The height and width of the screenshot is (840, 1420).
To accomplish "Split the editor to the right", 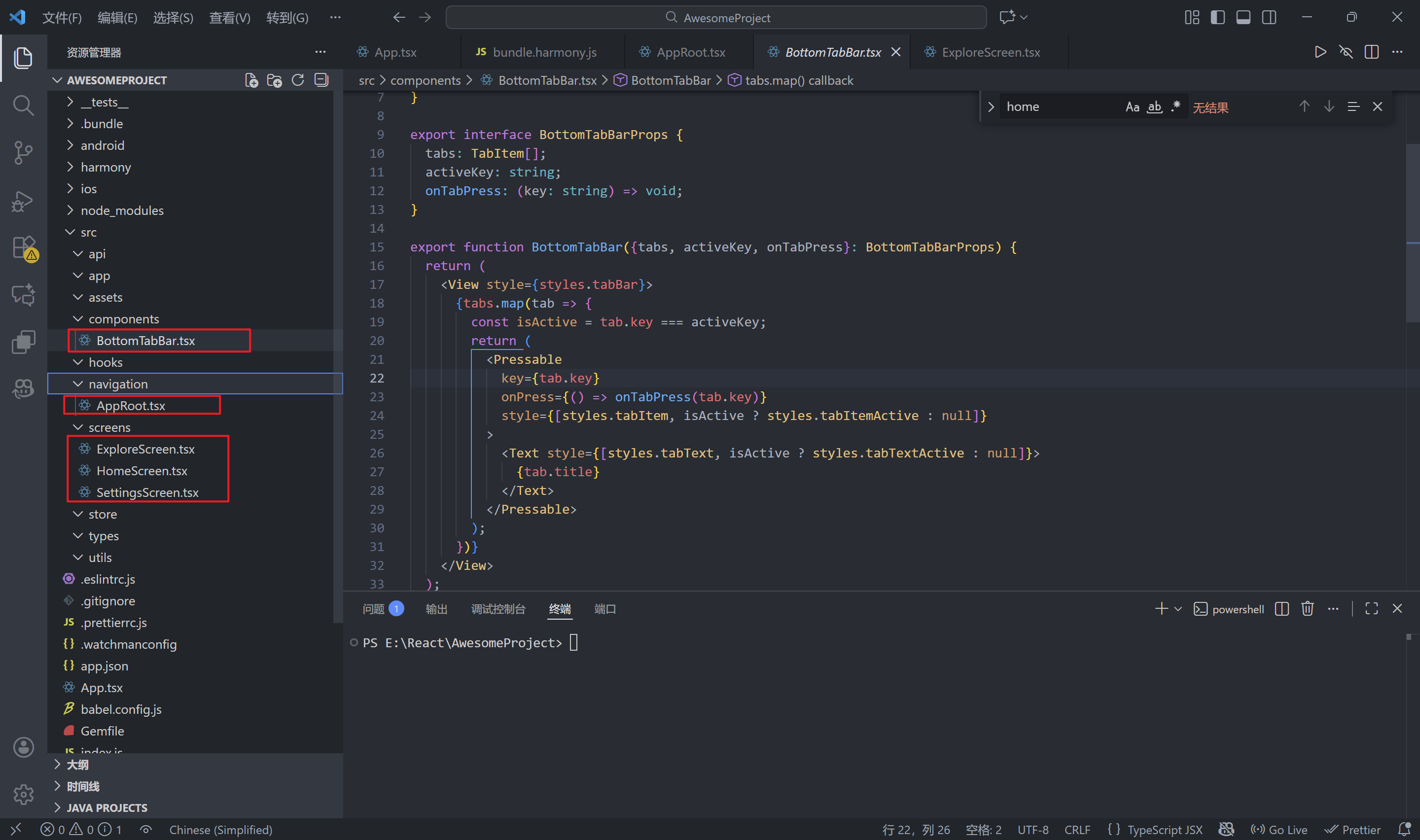I will [1371, 51].
